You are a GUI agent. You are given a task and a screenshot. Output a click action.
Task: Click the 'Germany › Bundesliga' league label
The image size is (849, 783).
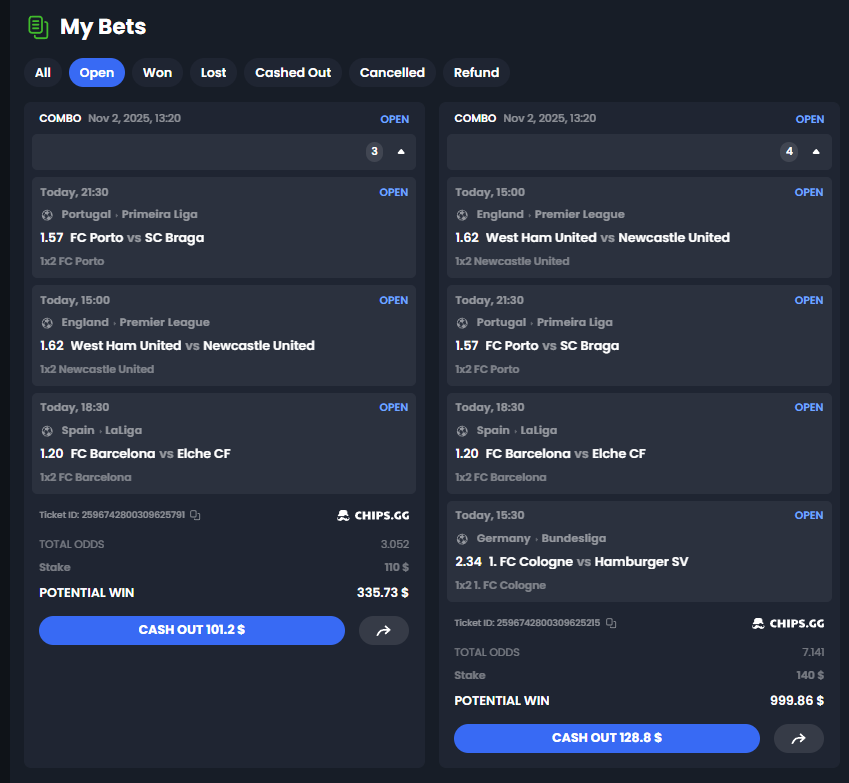coord(541,539)
